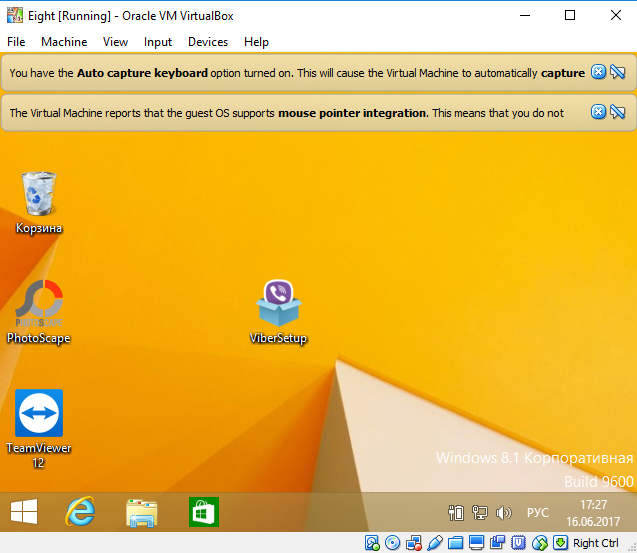
Task: Open the Devices menu
Action: point(208,42)
